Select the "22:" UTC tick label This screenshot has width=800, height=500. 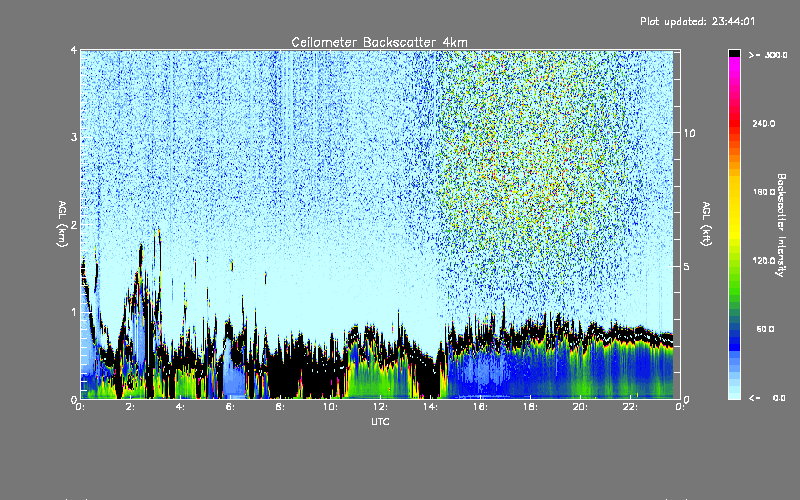click(x=630, y=407)
